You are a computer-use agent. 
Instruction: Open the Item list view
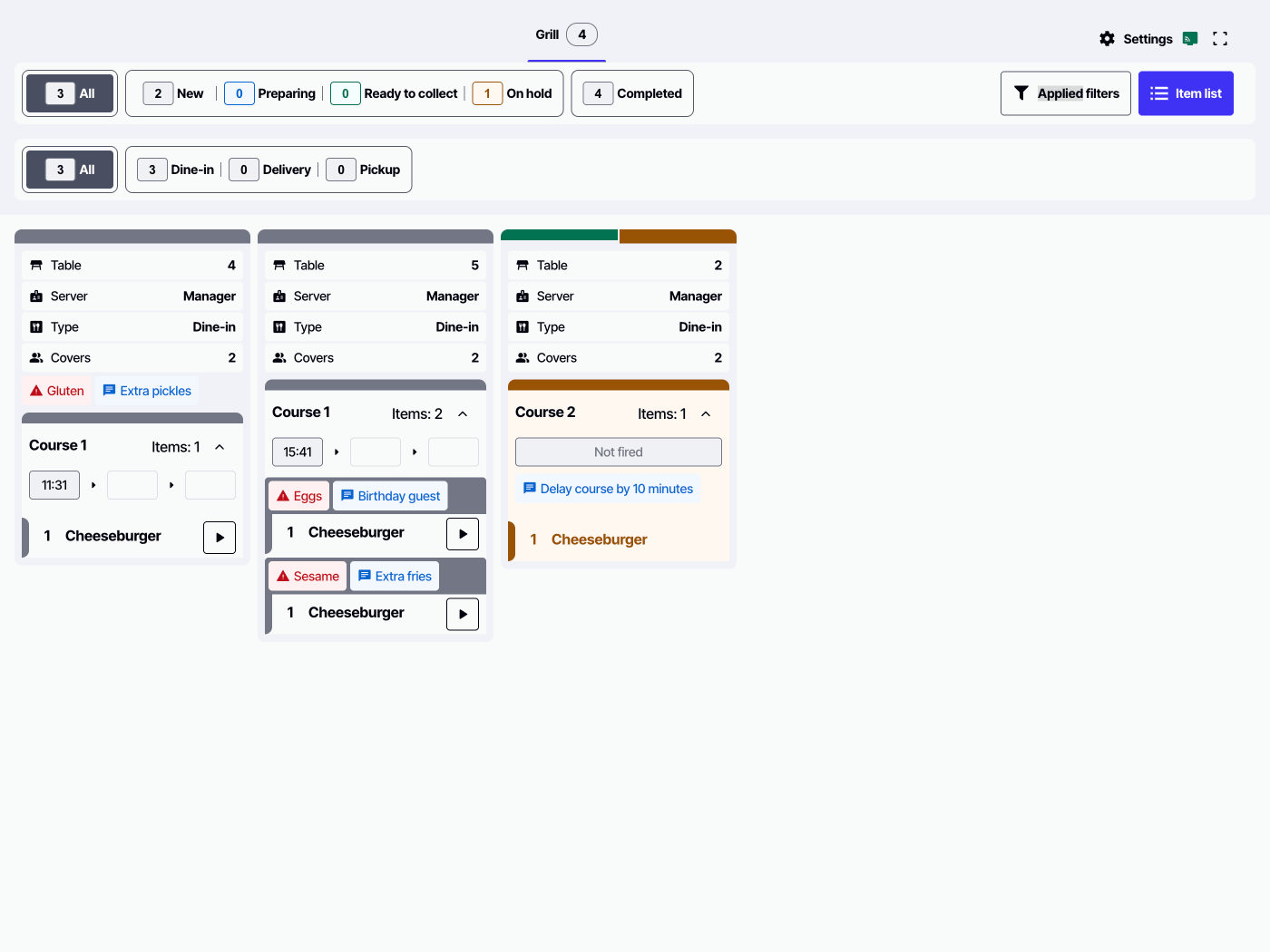[x=1186, y=92]
